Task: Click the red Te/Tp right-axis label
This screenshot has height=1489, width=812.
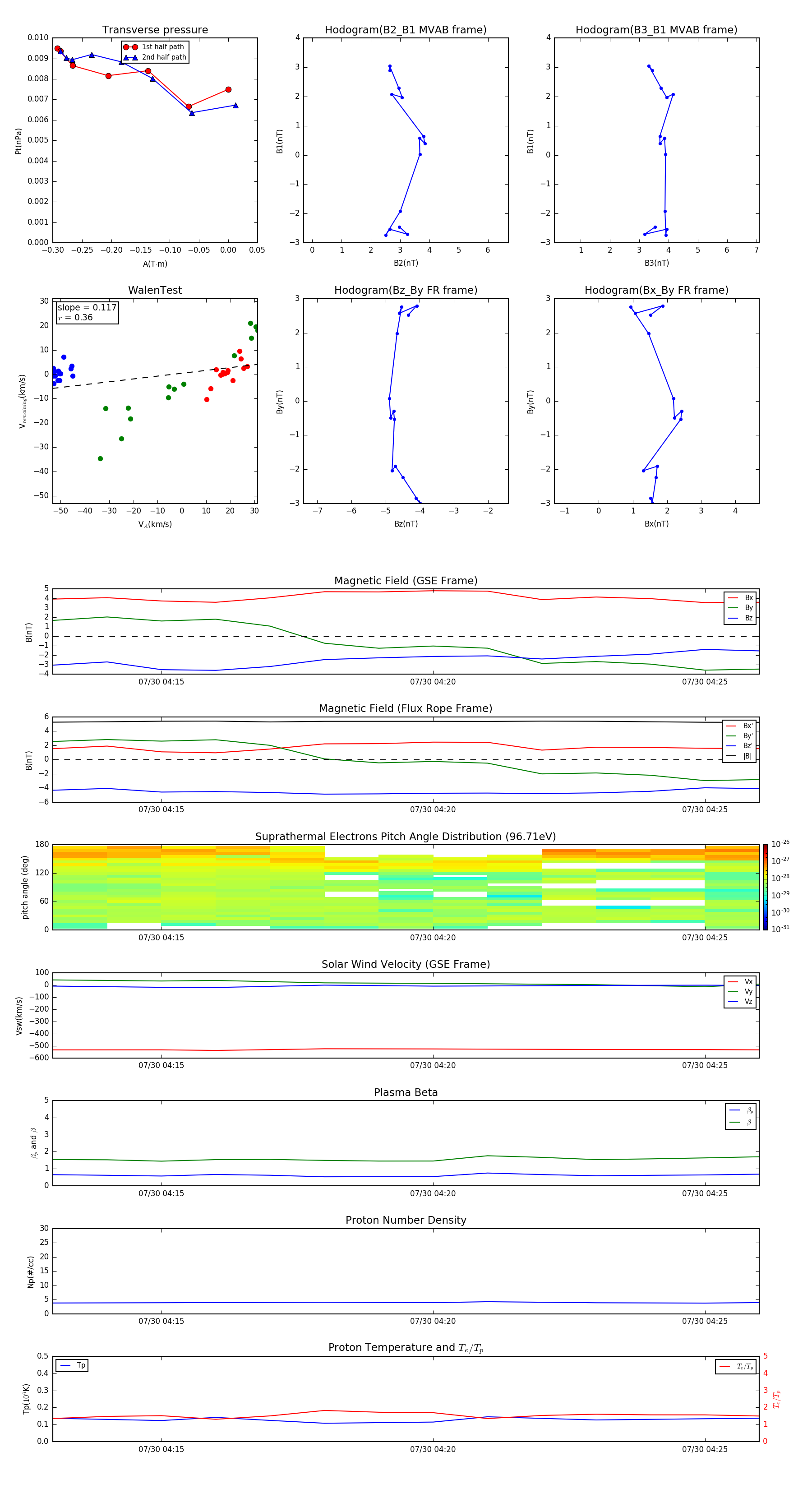Action: pyautogui.click(x=777, y=1399)
